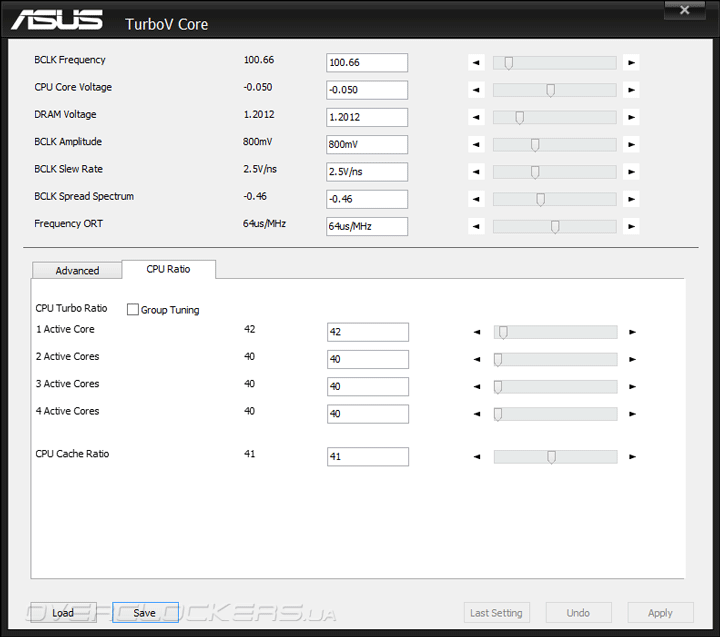The image size is (720, 637).
Task: Click the BCLK Spread Spectrum slider thumb
Action: (x=540, y=200)
